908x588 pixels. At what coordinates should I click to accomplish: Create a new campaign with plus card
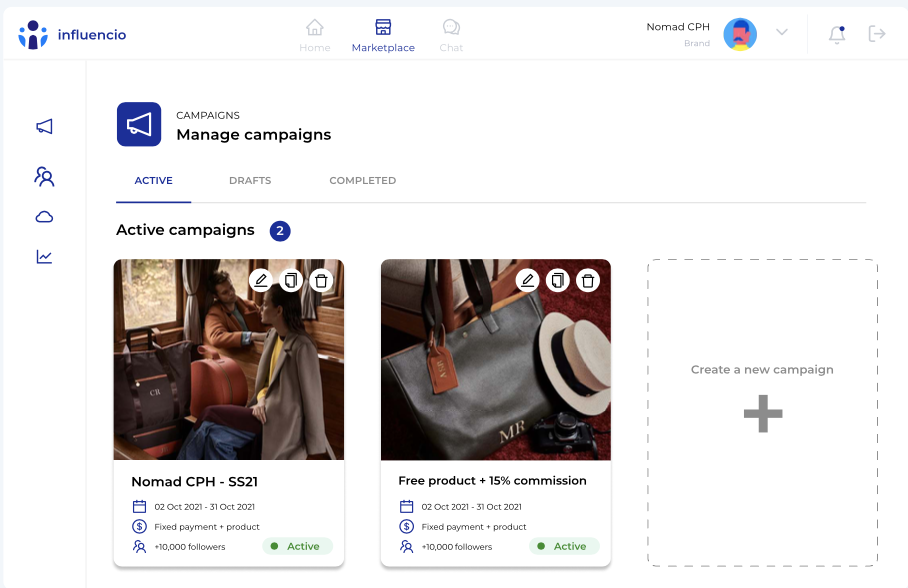762,412
